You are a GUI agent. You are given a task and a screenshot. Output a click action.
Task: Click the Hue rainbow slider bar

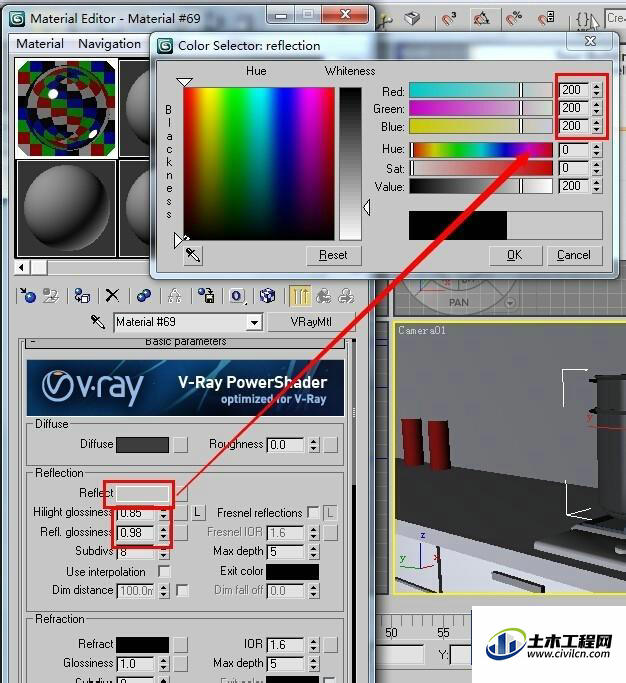(481, 150)
